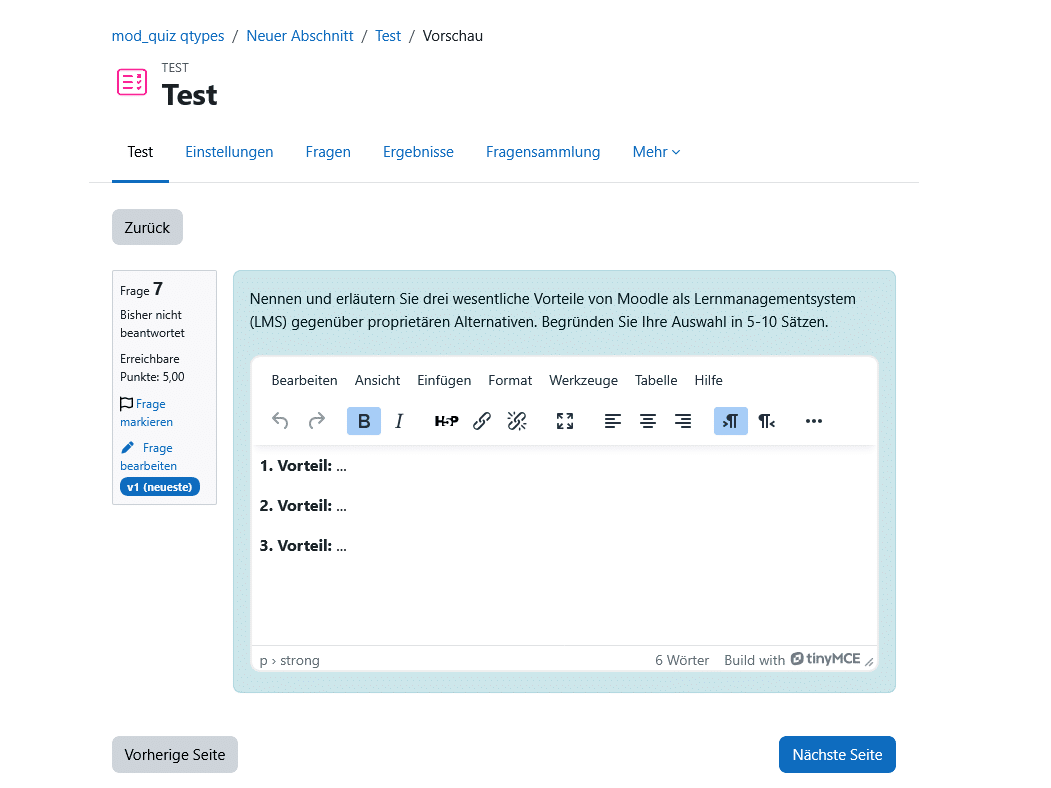Open Neuer Abschnitt breadcrumb link
Screen dimensions: 1051x788
pos(300,36)
